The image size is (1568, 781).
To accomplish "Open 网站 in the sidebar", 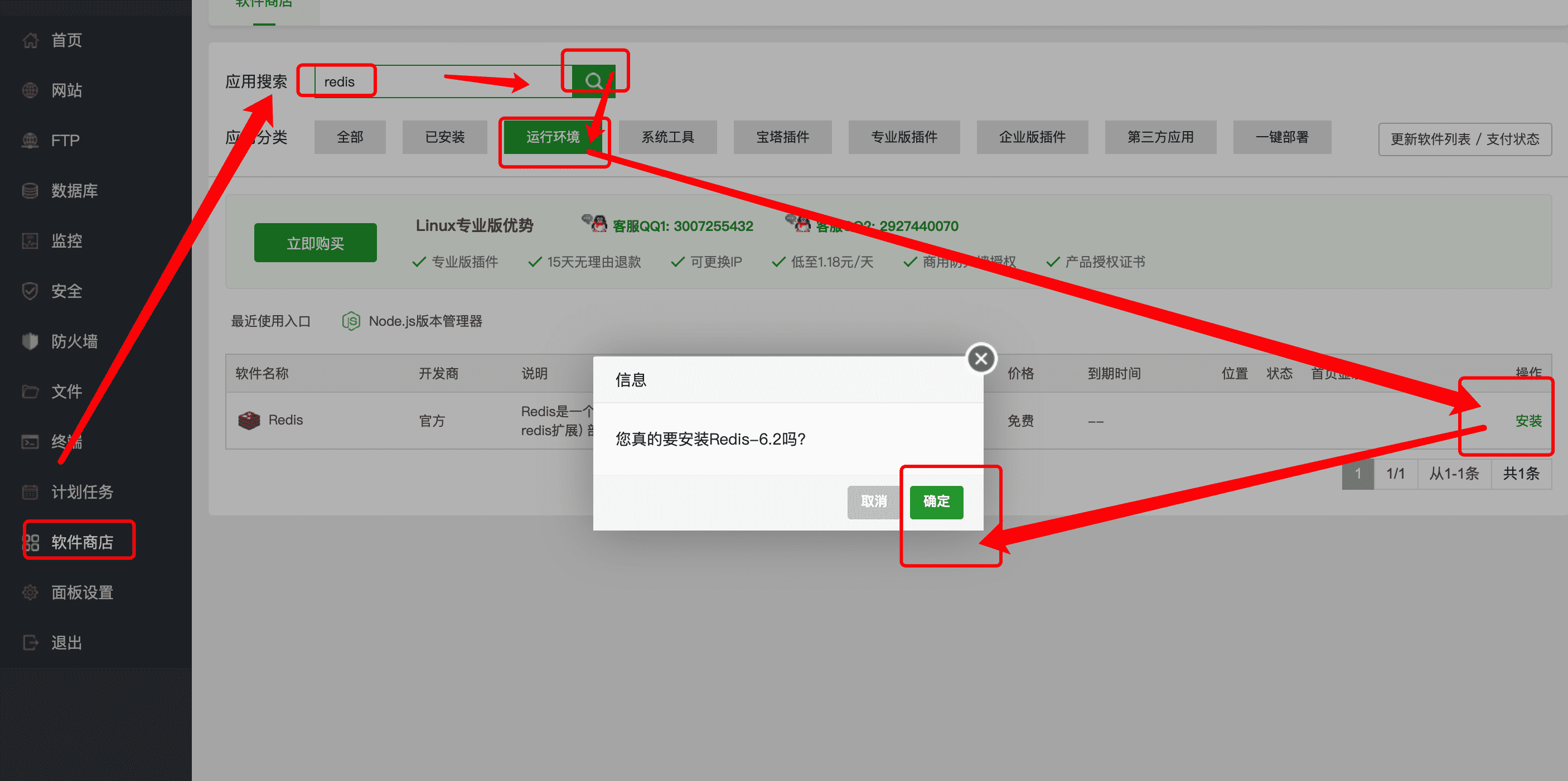I will tap(66, 91).
